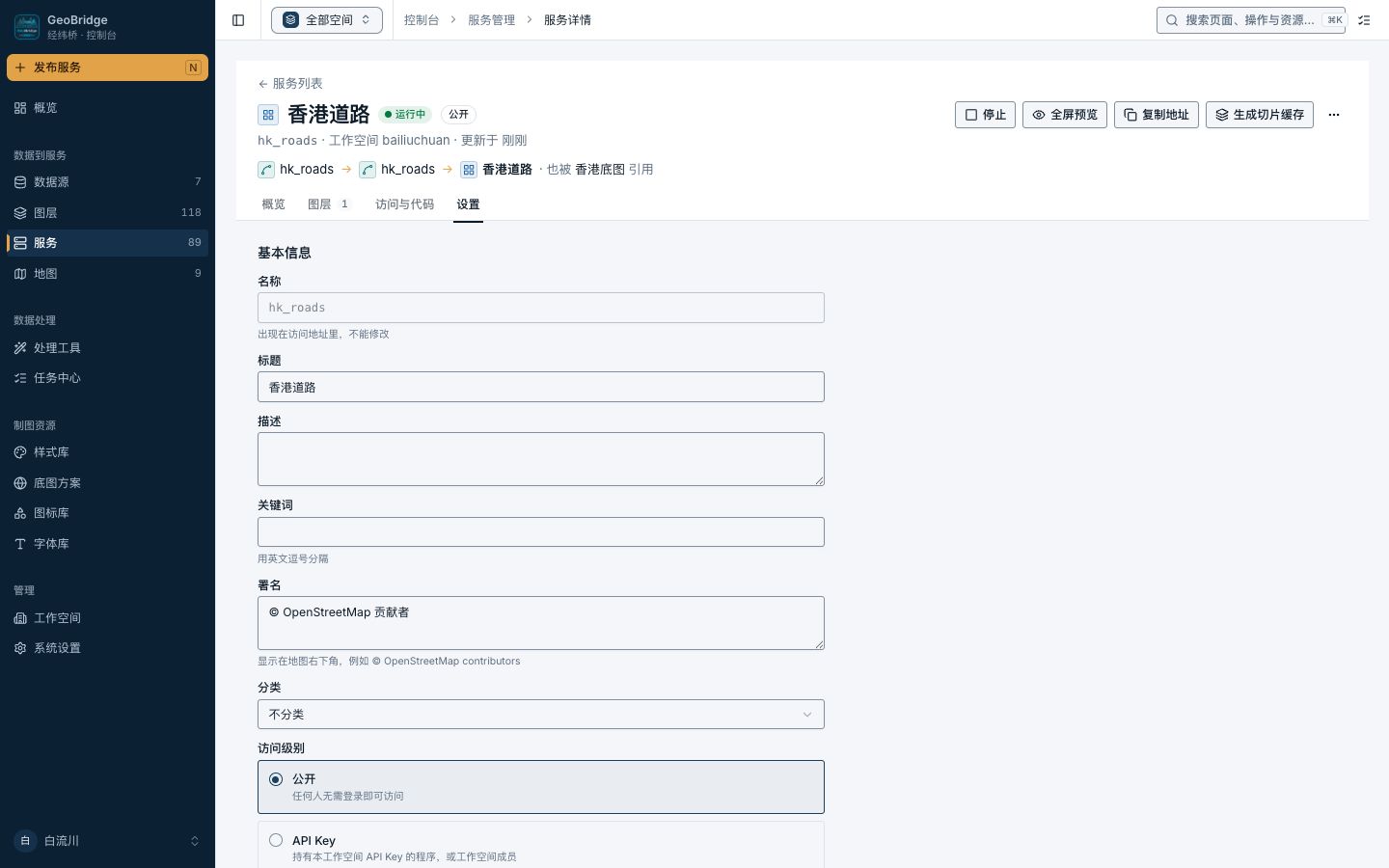Open 处理工具 in the sidebar
The width and height of the screenshot is (1389, 868).
[x=107, y=348]
